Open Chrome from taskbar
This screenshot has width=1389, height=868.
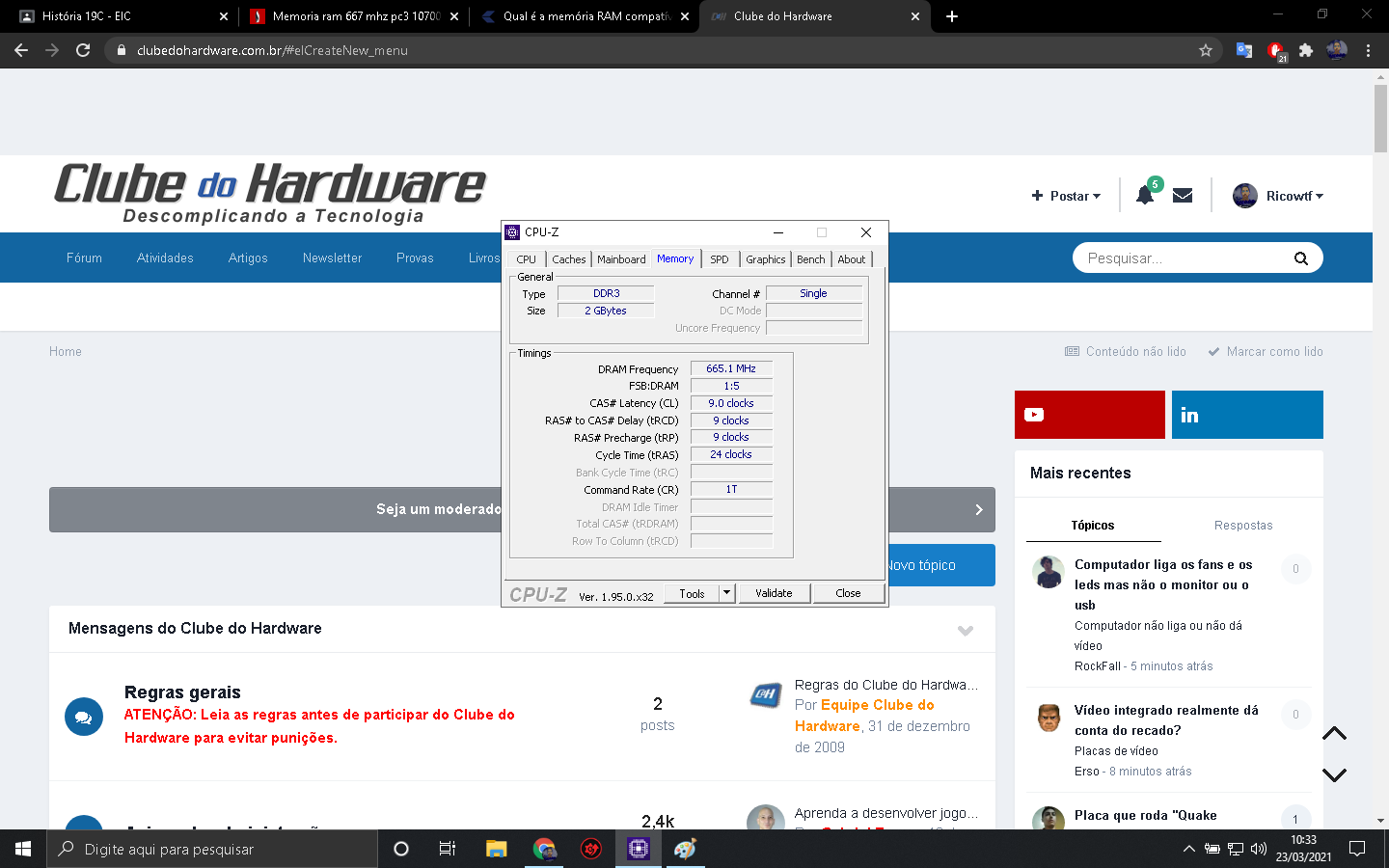click(x=544, y=849)
